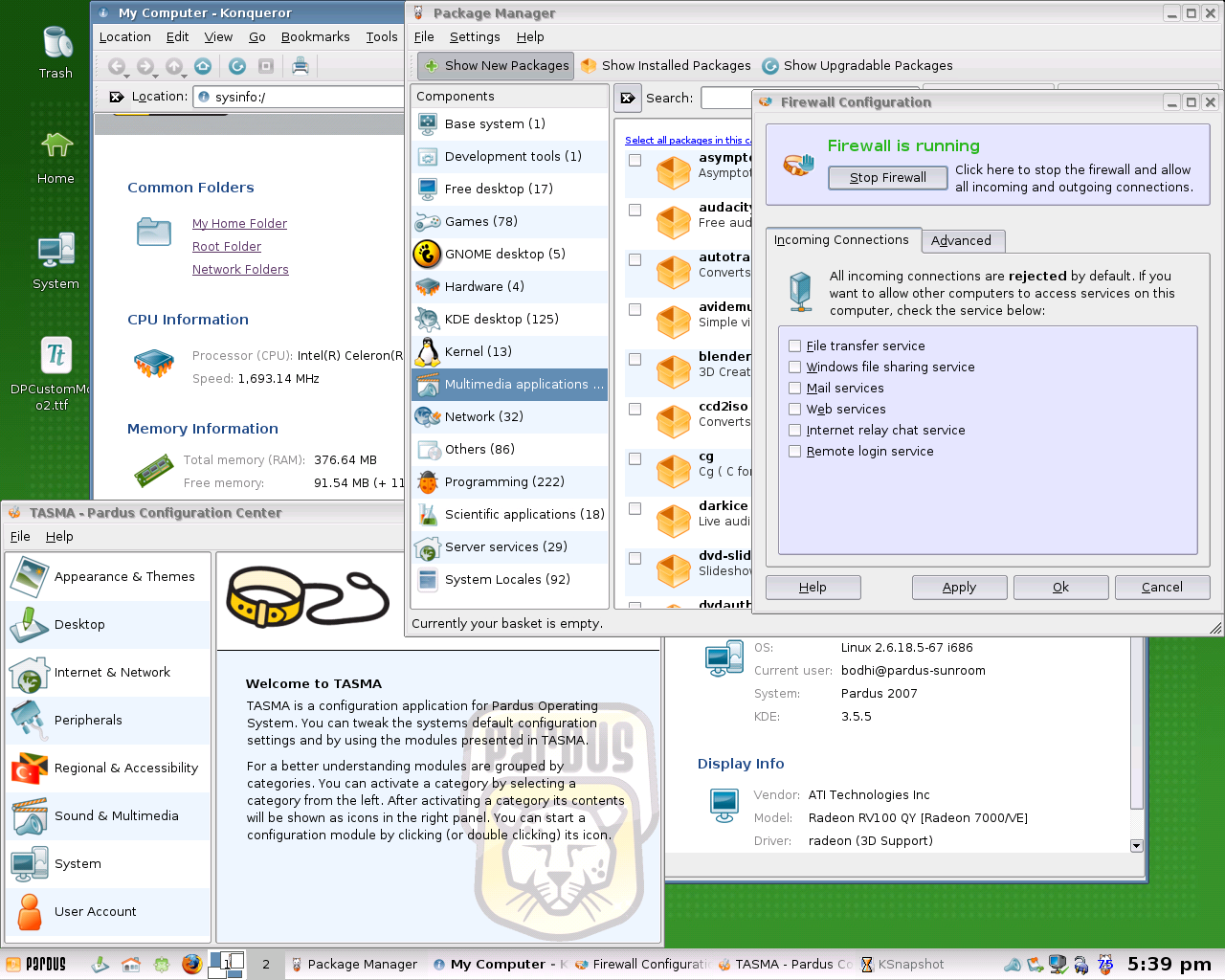
Task: Select Desktop category in TASMA
Action: coord(108,625)
